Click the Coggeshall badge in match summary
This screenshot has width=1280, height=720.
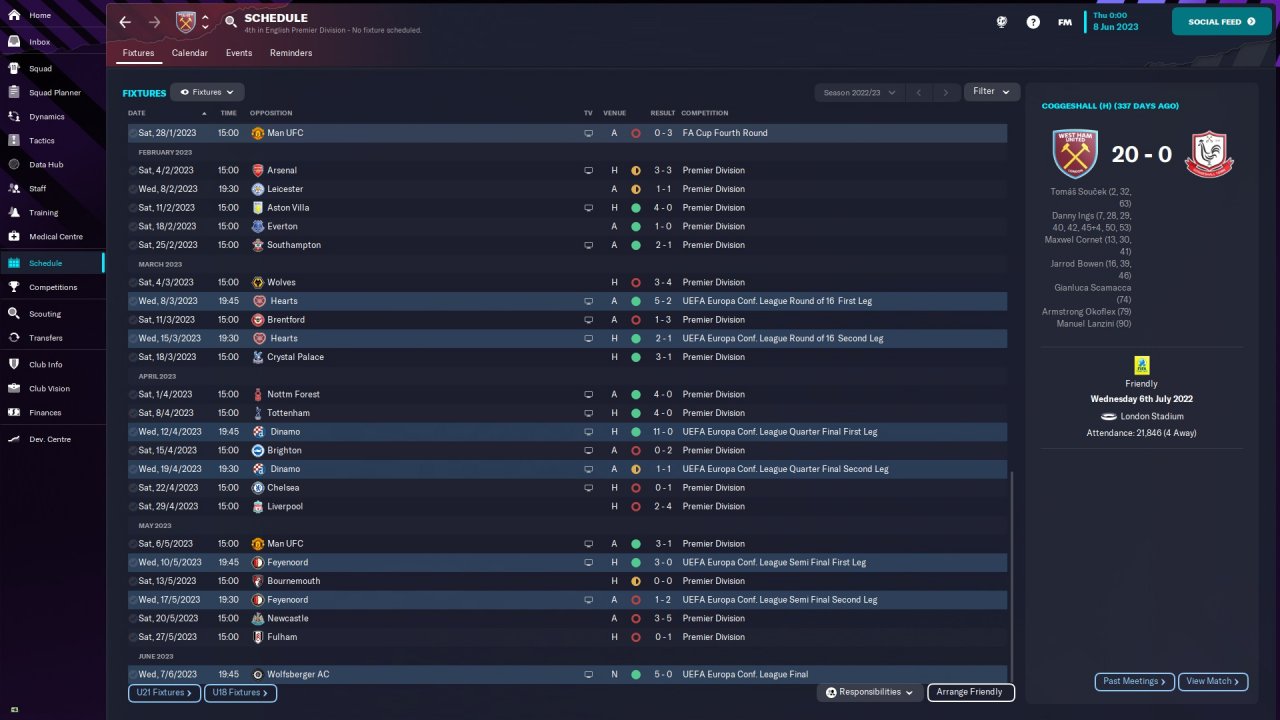(1209, 154)
